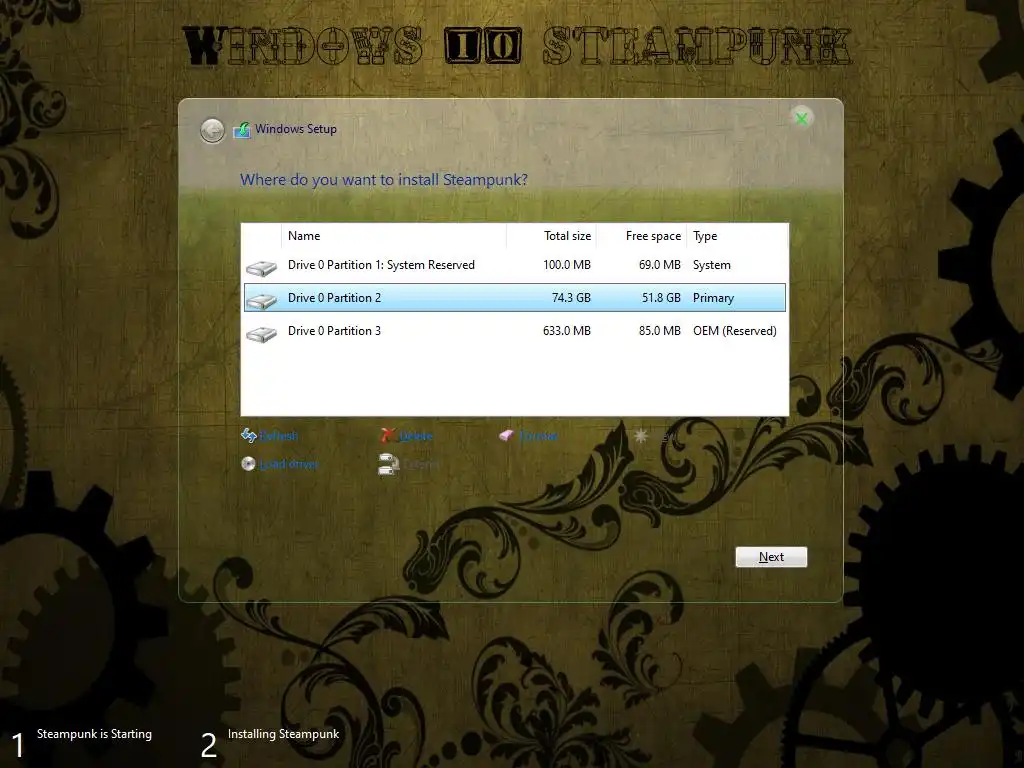Click the Format link
Viewport: 1024px width, 768px height.
(539, 436)
